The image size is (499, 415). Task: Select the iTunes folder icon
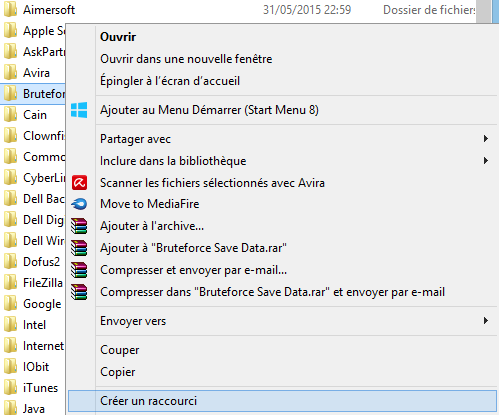coord(10,388)
